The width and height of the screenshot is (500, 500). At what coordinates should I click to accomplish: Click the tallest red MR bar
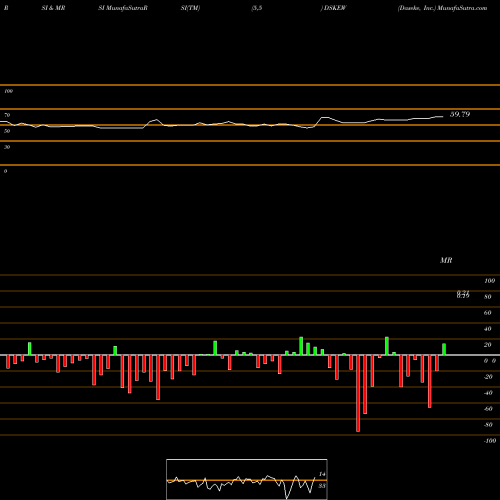click(x=358, y=393)
